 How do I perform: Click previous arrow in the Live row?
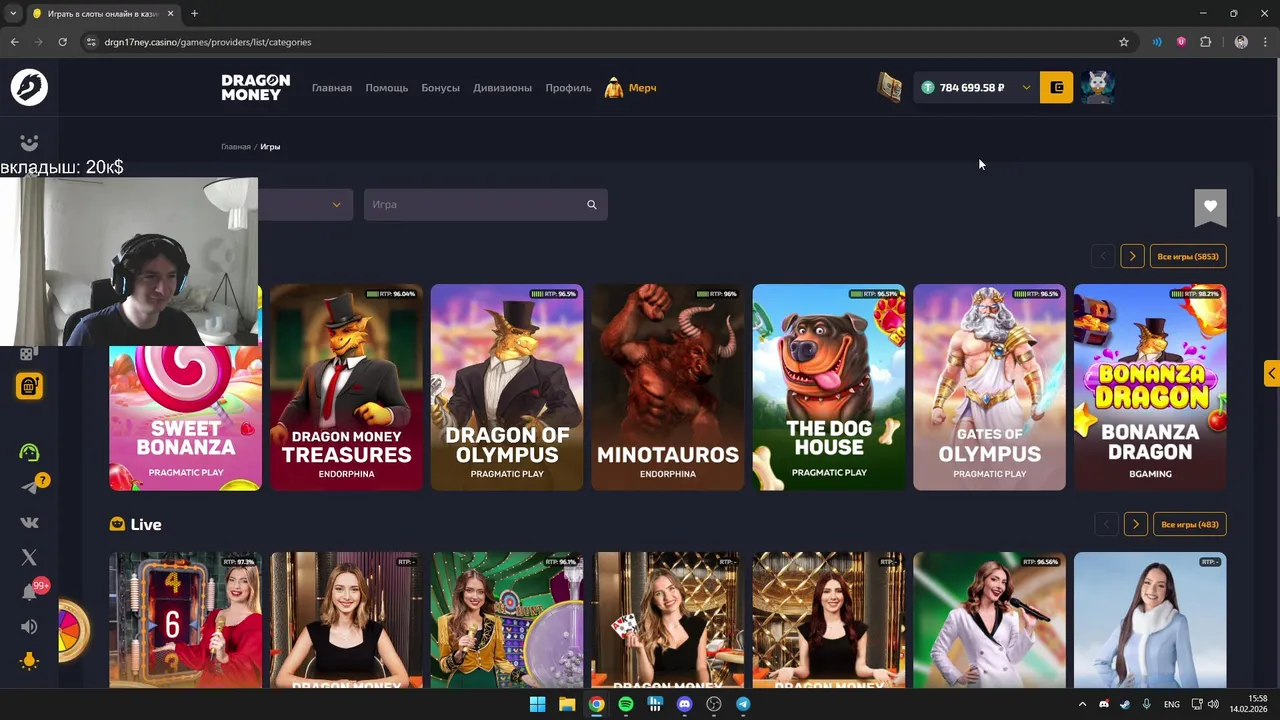tap(1106, 525)
